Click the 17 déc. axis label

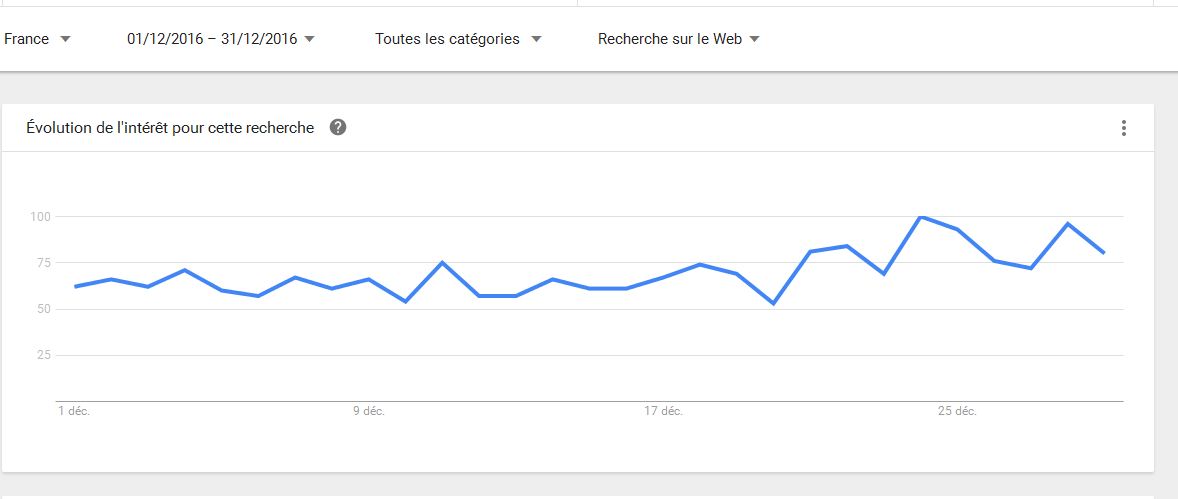pyautogui.click(x=664, y=411)
